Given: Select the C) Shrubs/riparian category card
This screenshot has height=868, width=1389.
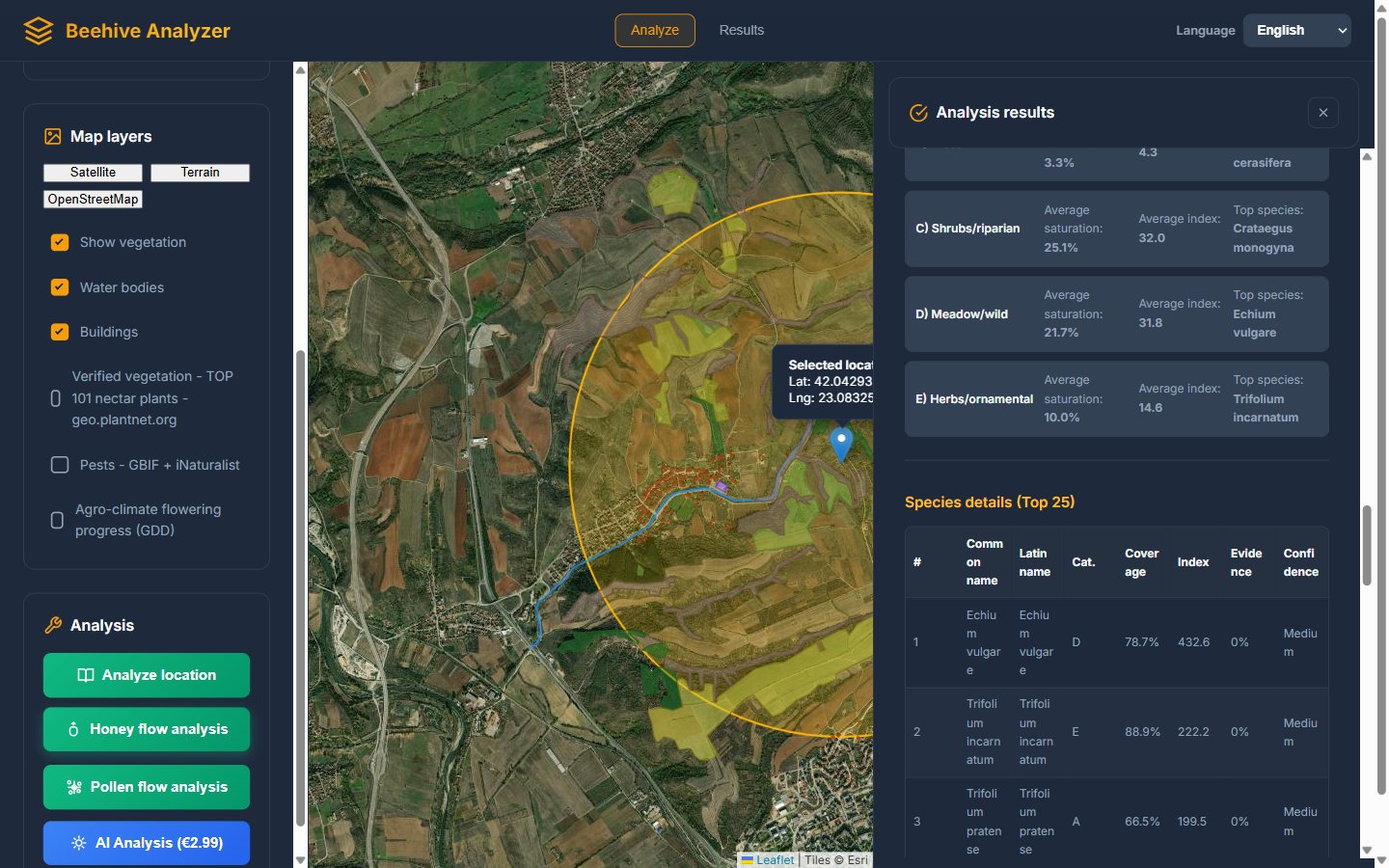Looking at the screenshot, I should coord(1117,229).
